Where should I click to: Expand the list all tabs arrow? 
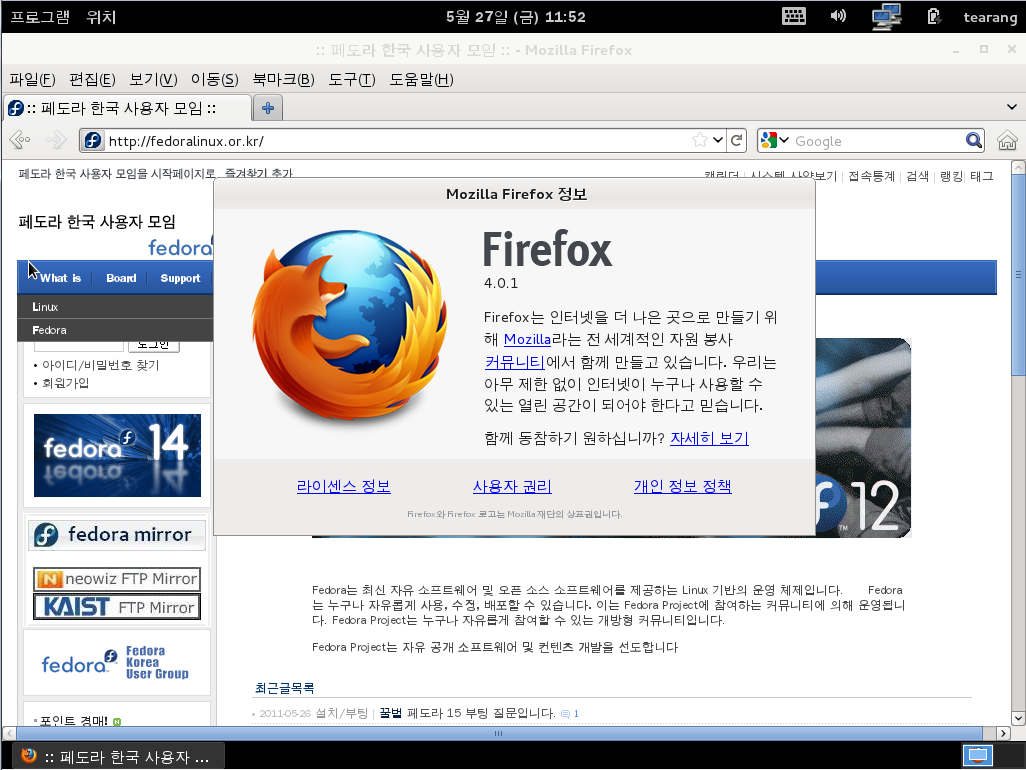1012,107
